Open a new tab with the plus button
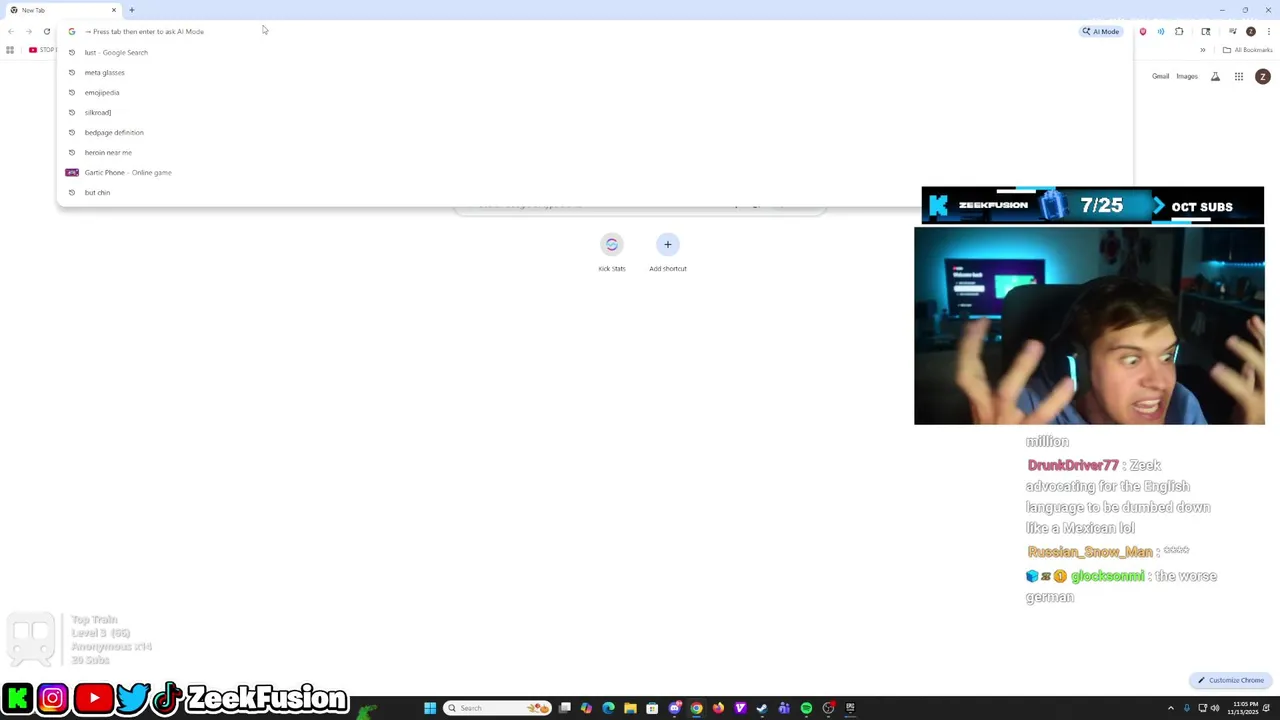 [131, 10]
